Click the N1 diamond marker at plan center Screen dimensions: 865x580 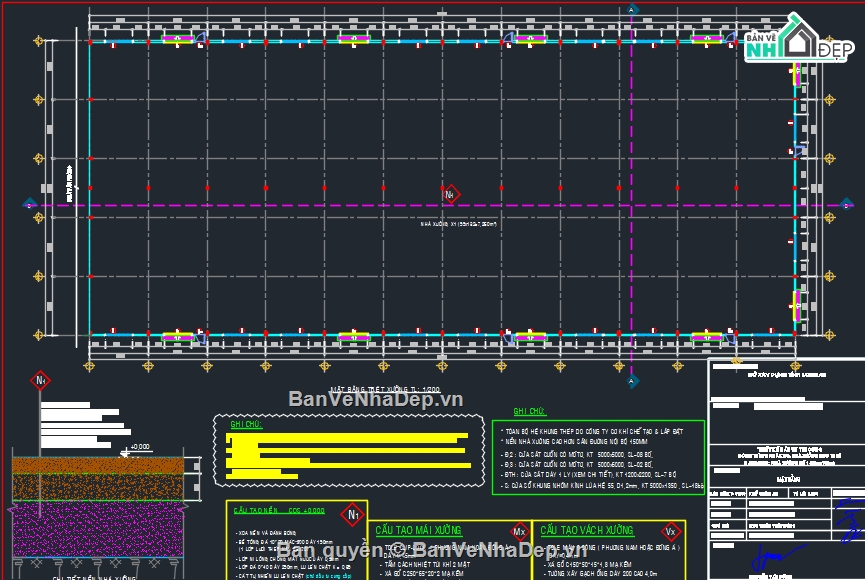(450, 193)
